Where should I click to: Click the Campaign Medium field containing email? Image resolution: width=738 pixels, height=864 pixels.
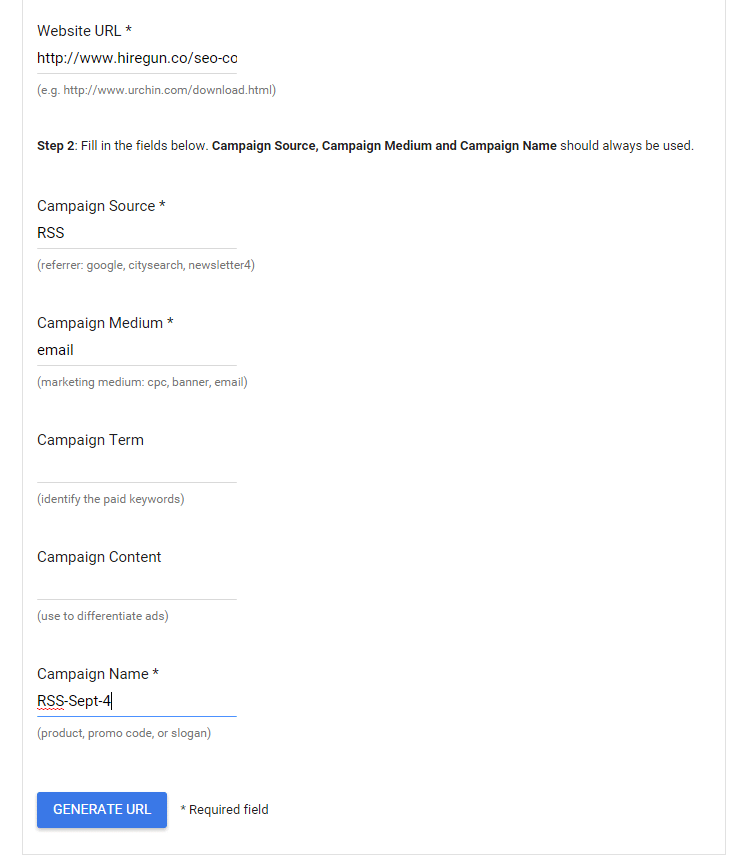(137, 350)
